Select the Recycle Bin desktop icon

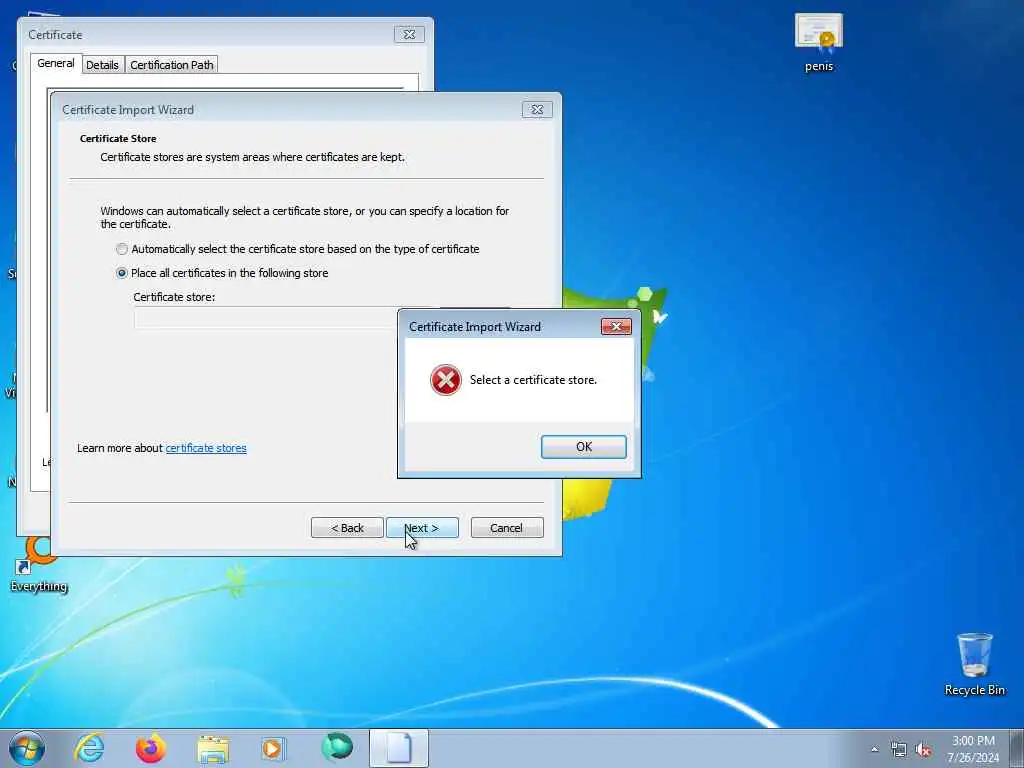974,664
